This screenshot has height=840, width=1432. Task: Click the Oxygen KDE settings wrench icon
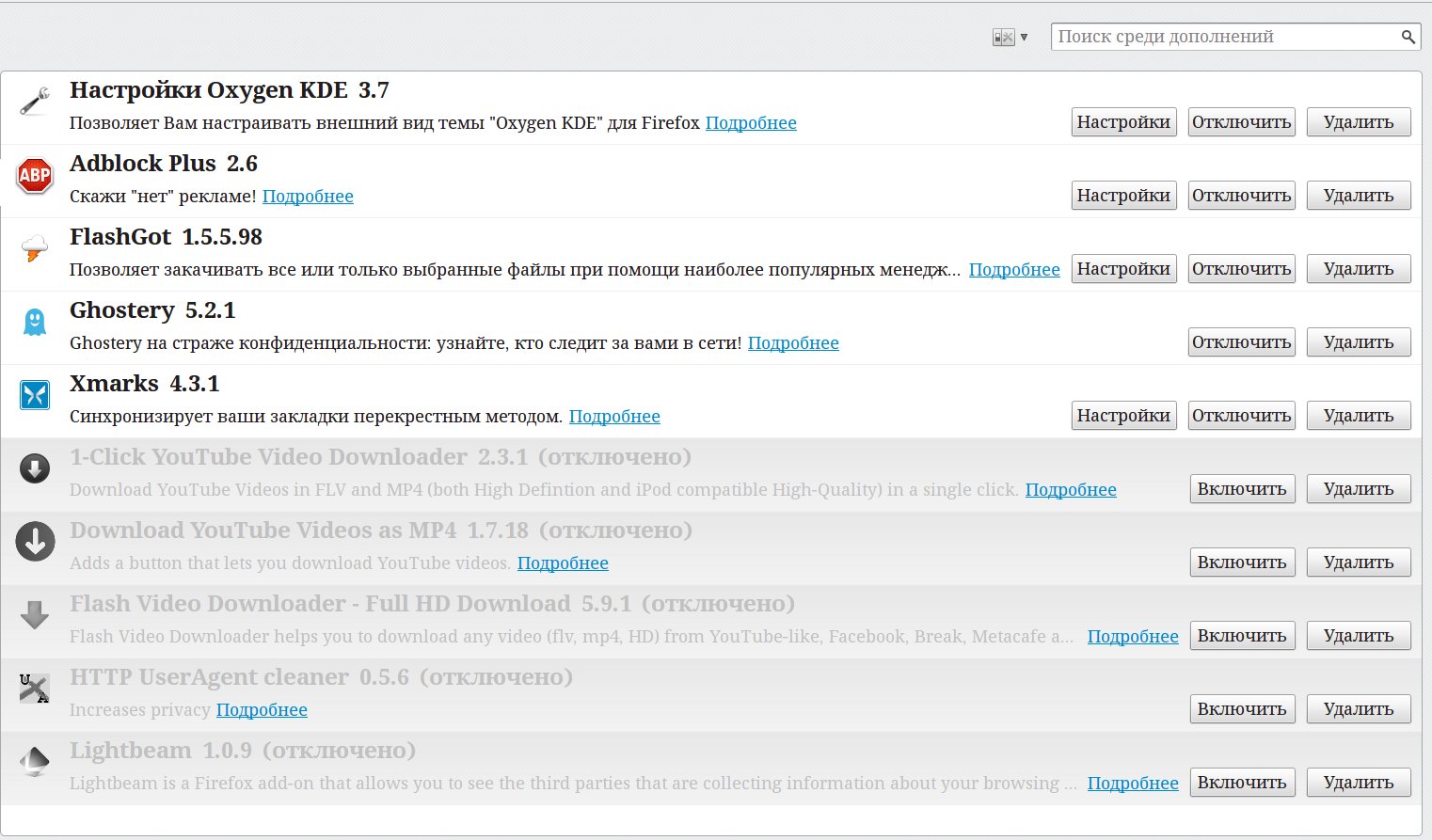[x=35, y=102]
